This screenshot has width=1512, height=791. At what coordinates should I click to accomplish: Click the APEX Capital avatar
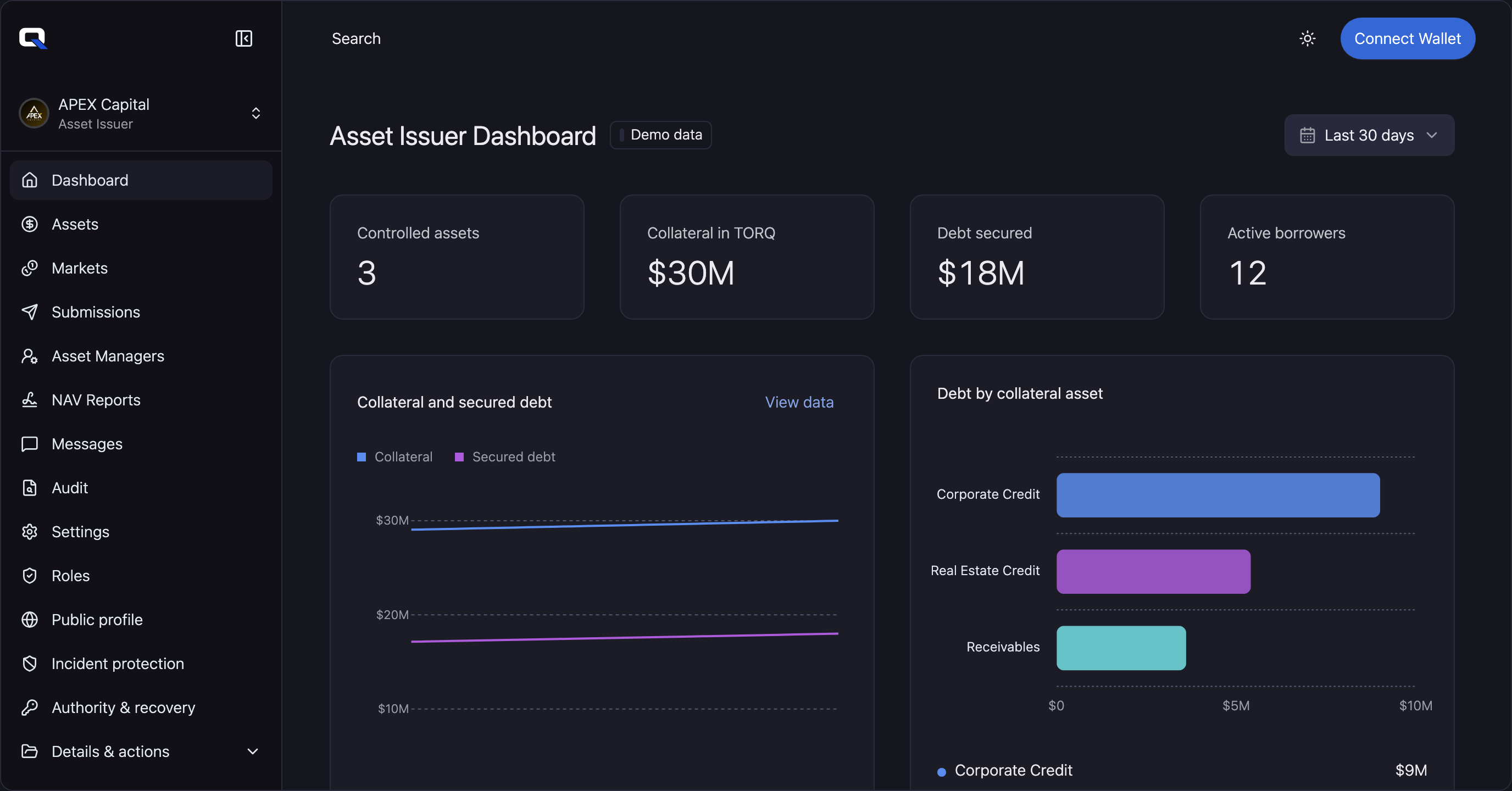tap(34, 113)
